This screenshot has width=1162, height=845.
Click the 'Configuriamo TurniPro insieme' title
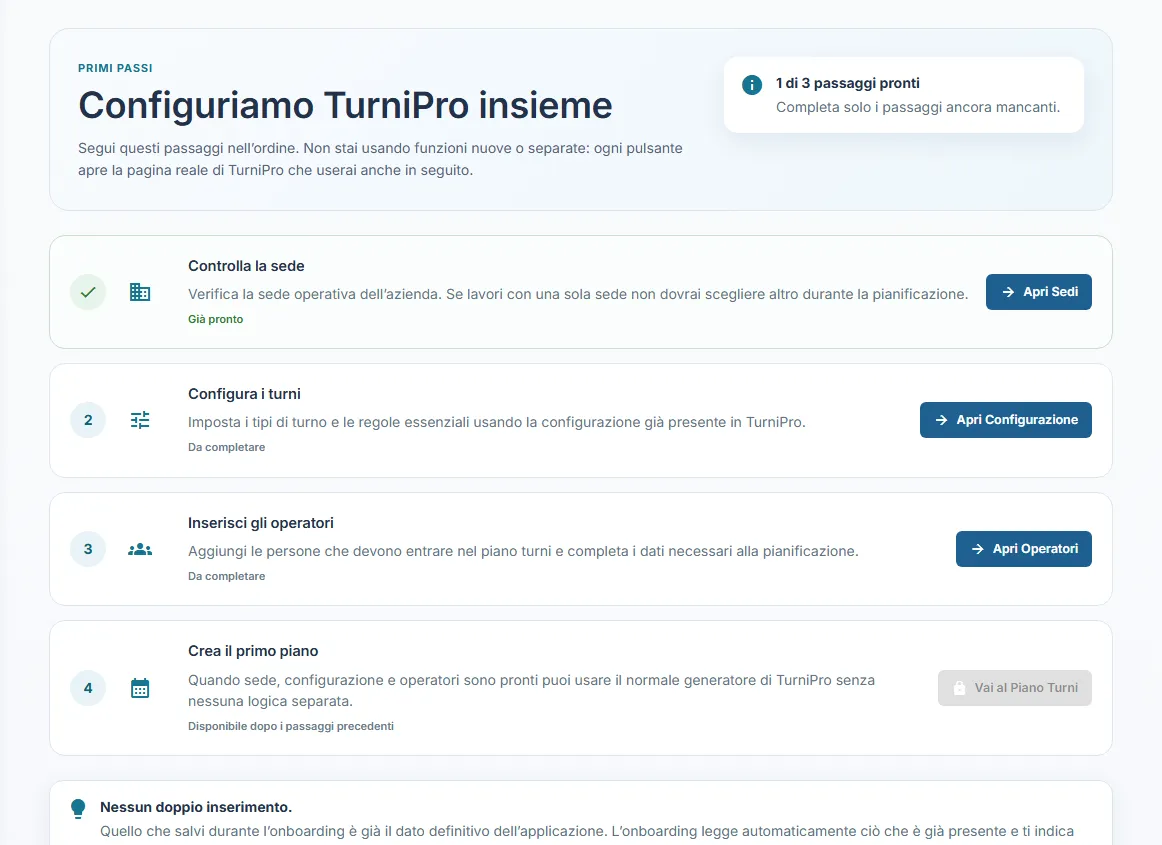[345, 105]
